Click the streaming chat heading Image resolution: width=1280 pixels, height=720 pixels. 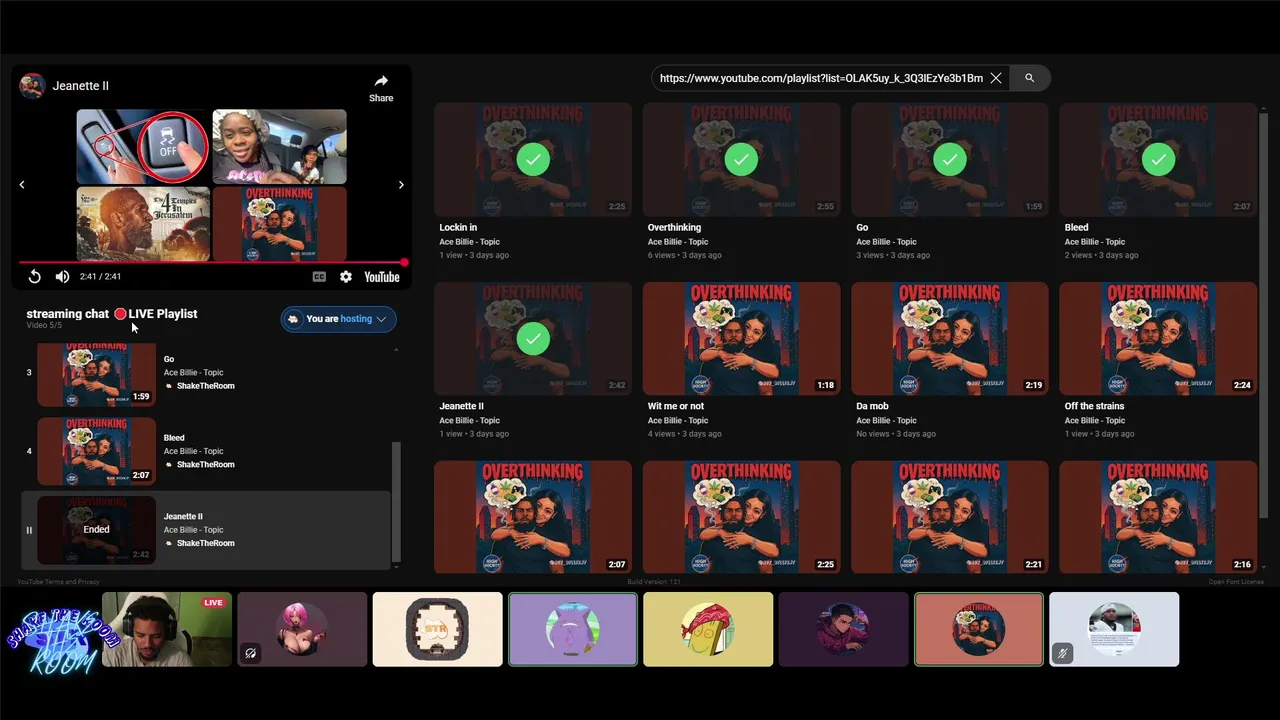pos(67,314)
